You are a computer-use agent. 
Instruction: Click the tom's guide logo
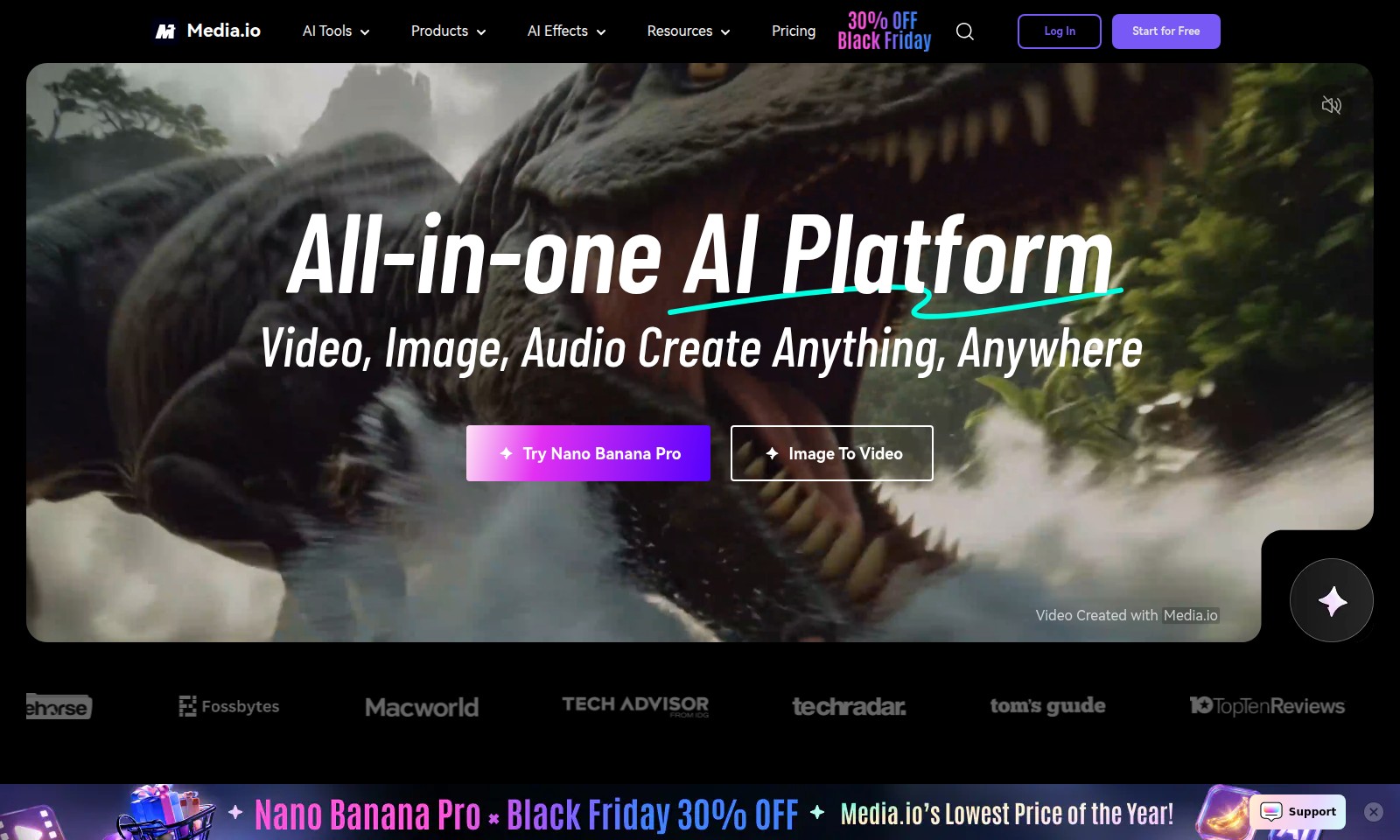(x=1048, y=705)
